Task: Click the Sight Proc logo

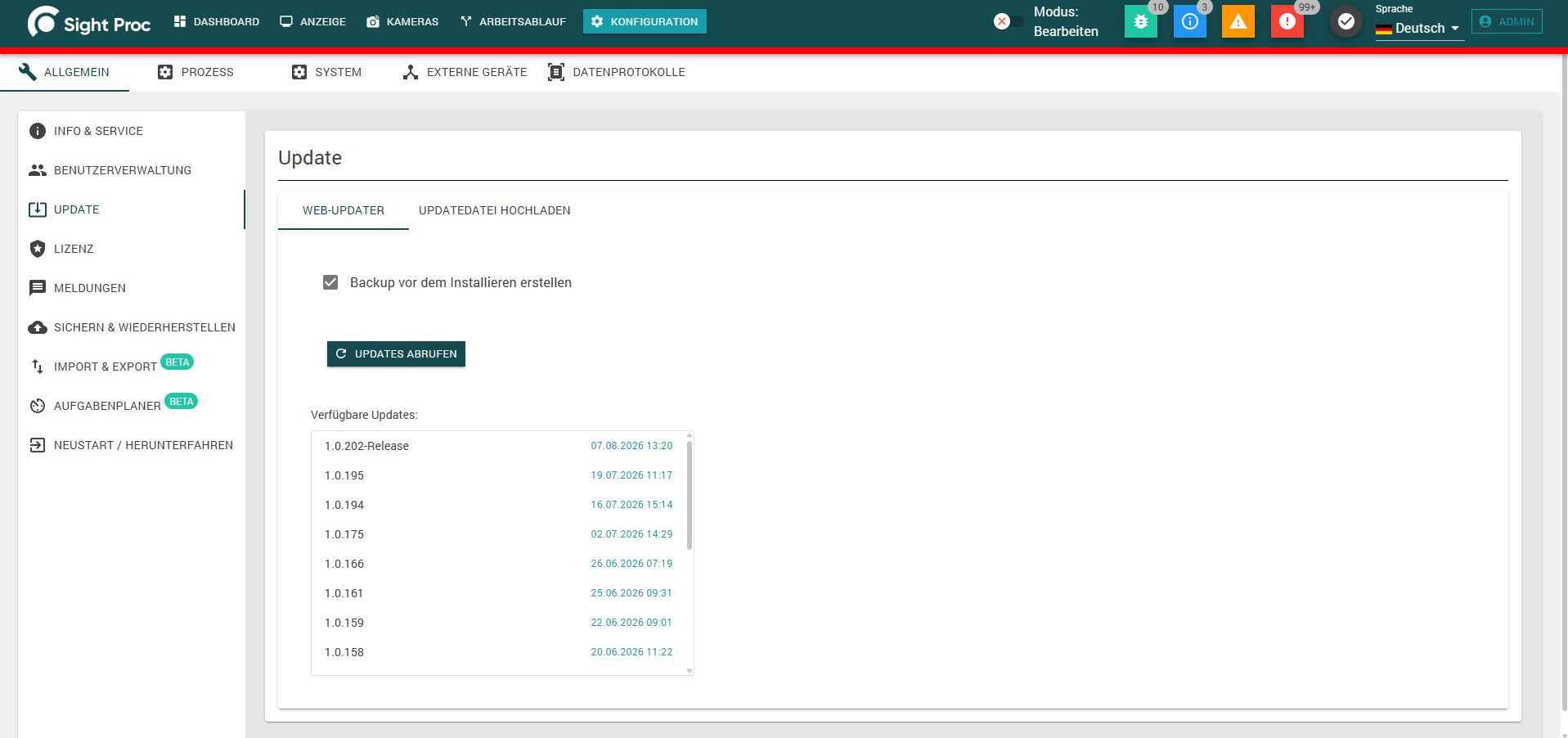Action: pyautogui.click(x=89, y=22)
